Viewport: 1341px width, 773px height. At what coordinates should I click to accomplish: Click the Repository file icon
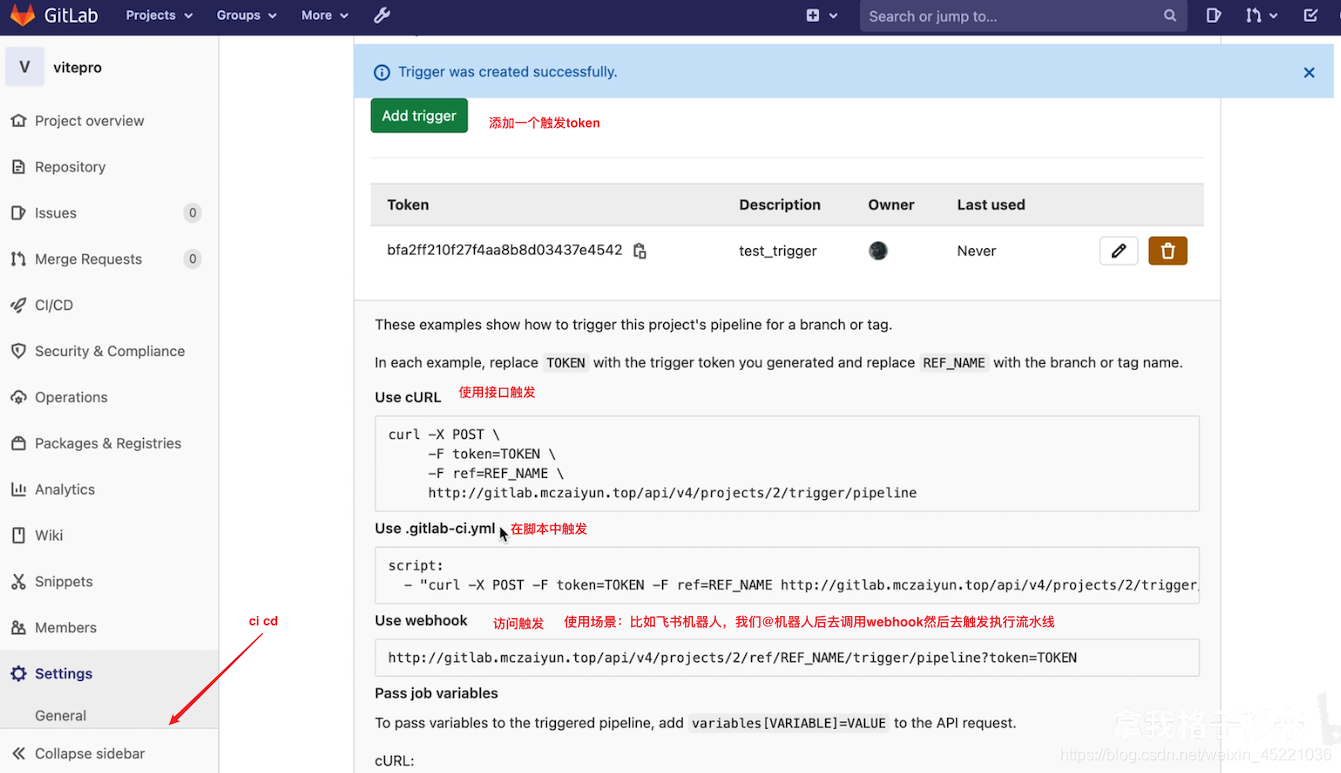[x=18, y=166]
